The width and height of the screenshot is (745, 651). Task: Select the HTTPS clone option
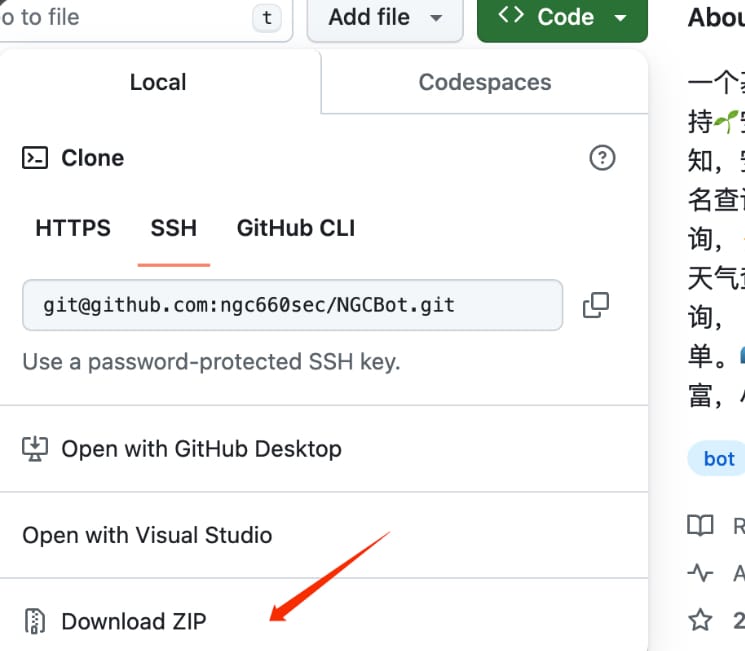click(73, 228)
